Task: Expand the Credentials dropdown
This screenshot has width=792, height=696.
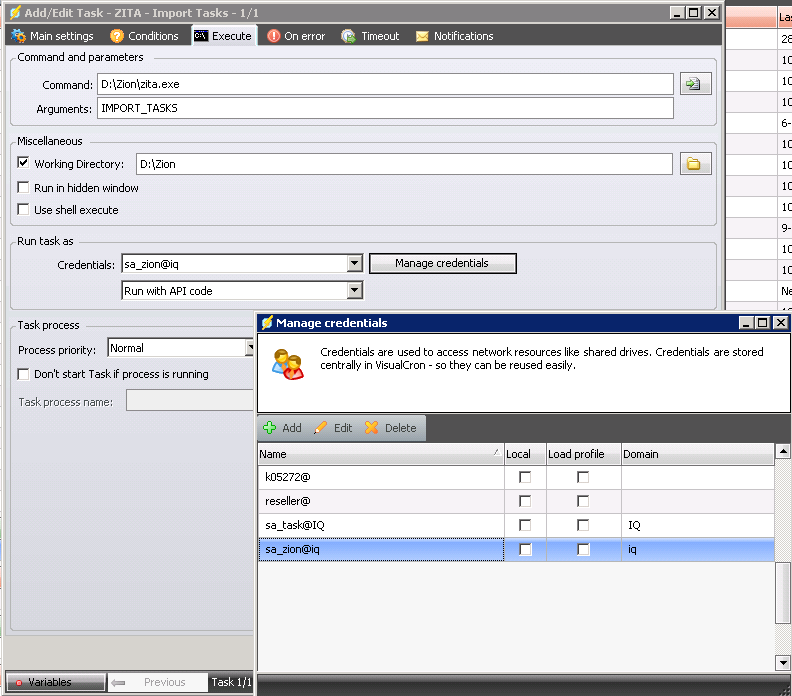Action: [354, 264]
